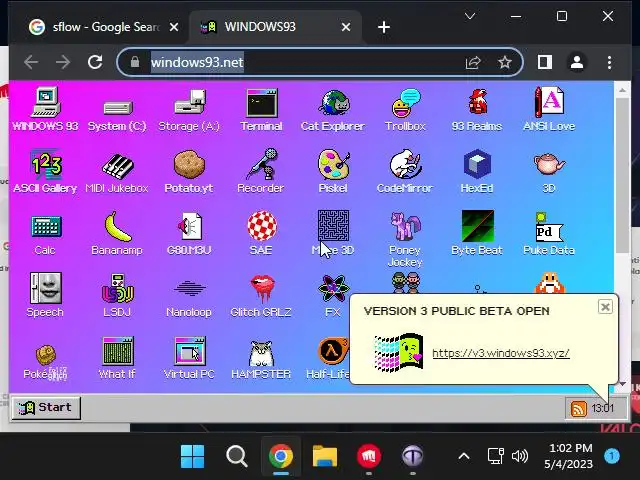This screenshot has height=480, width=640.
Task: Open Windows 11 Start menu
Action: coord(192,456)
